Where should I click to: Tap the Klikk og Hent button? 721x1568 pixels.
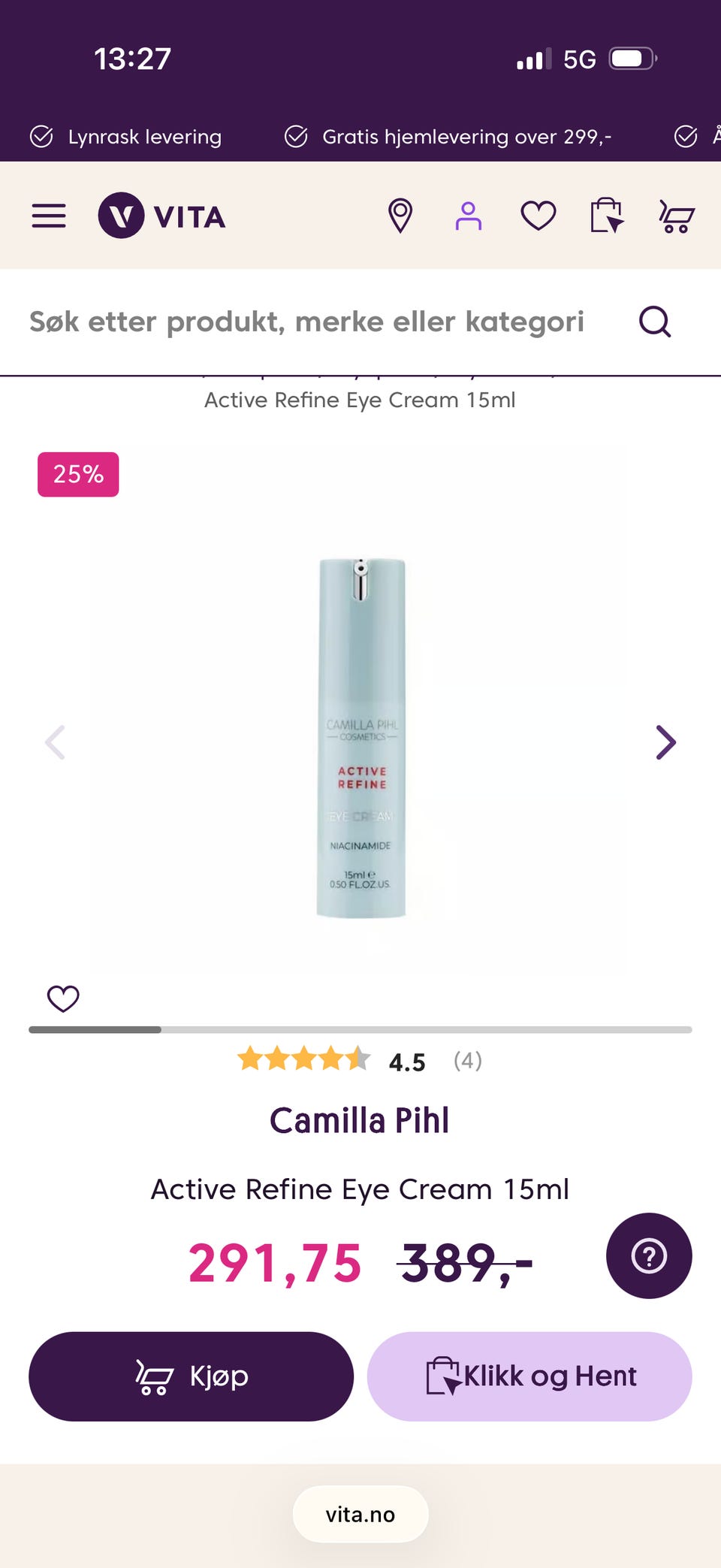pos(529,1376)
